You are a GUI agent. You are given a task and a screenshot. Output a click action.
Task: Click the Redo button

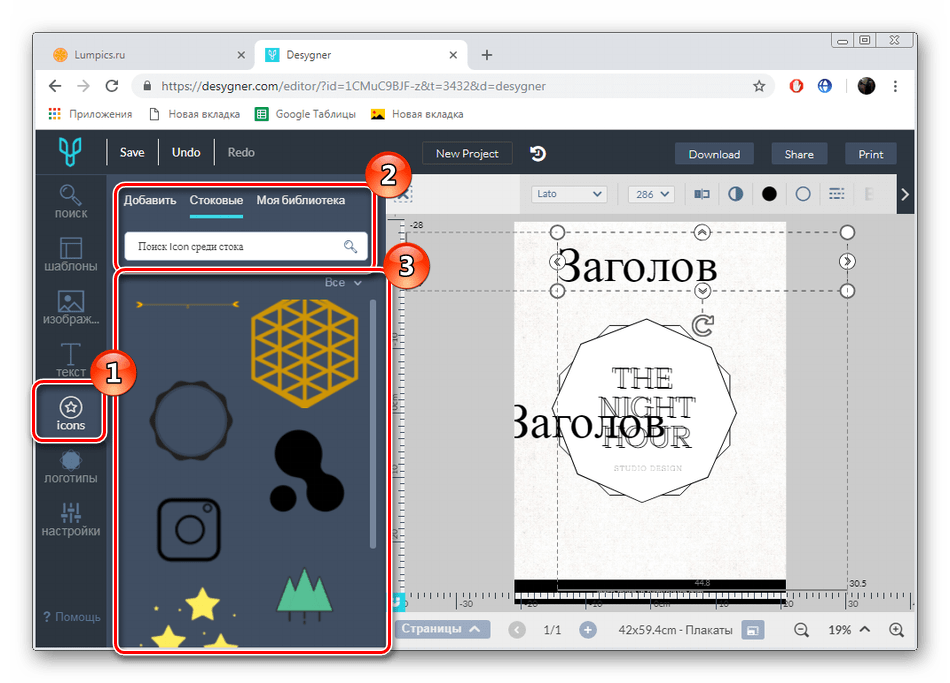pyautogui.click(x=241, y=152)
